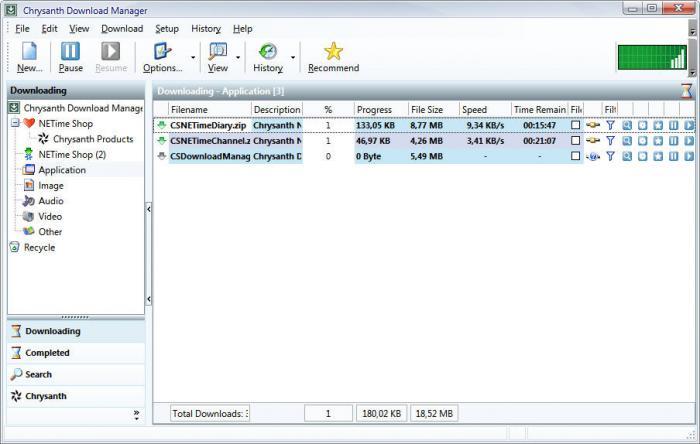Open the Help menu
The width and height of the screenshot is (700, 444).
(x=242, y=29)
